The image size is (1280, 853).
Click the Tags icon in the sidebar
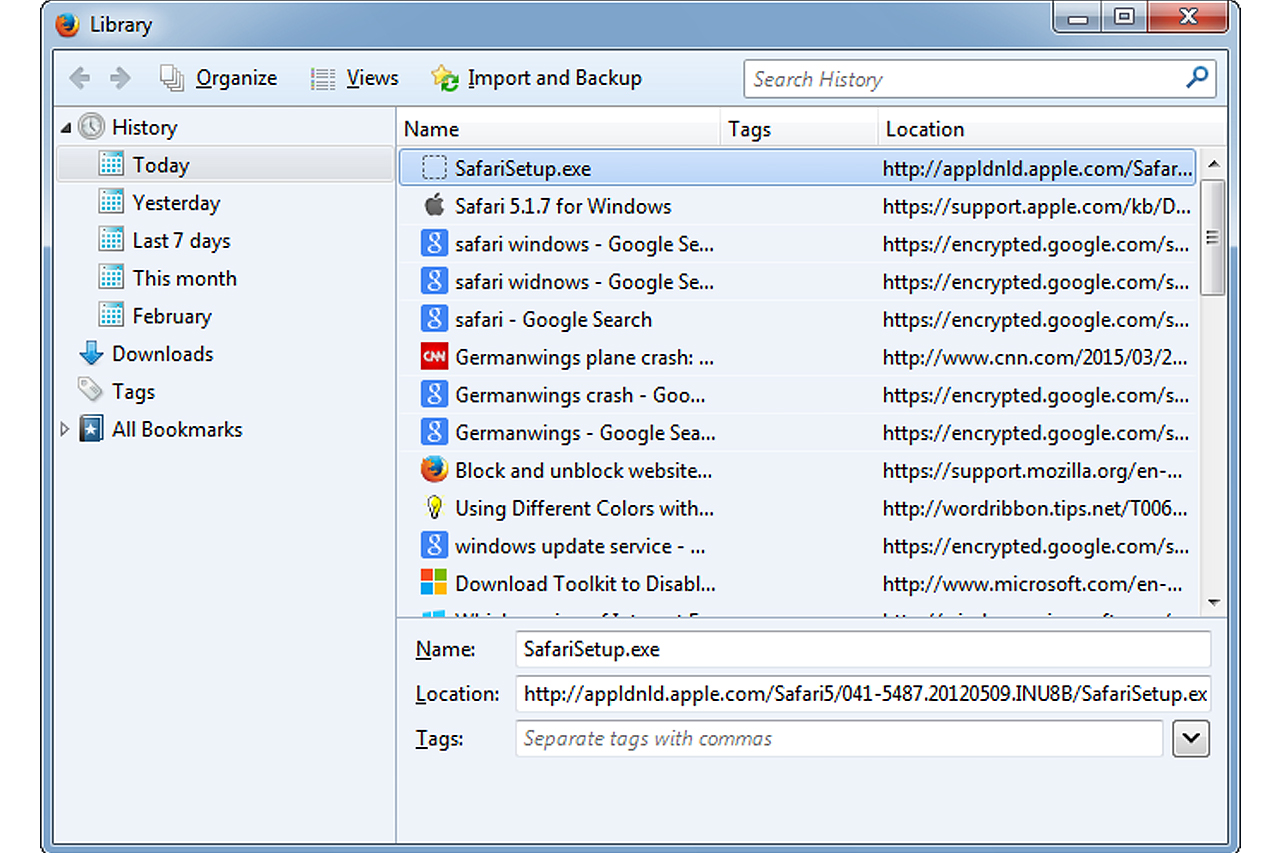coord(88,391)
